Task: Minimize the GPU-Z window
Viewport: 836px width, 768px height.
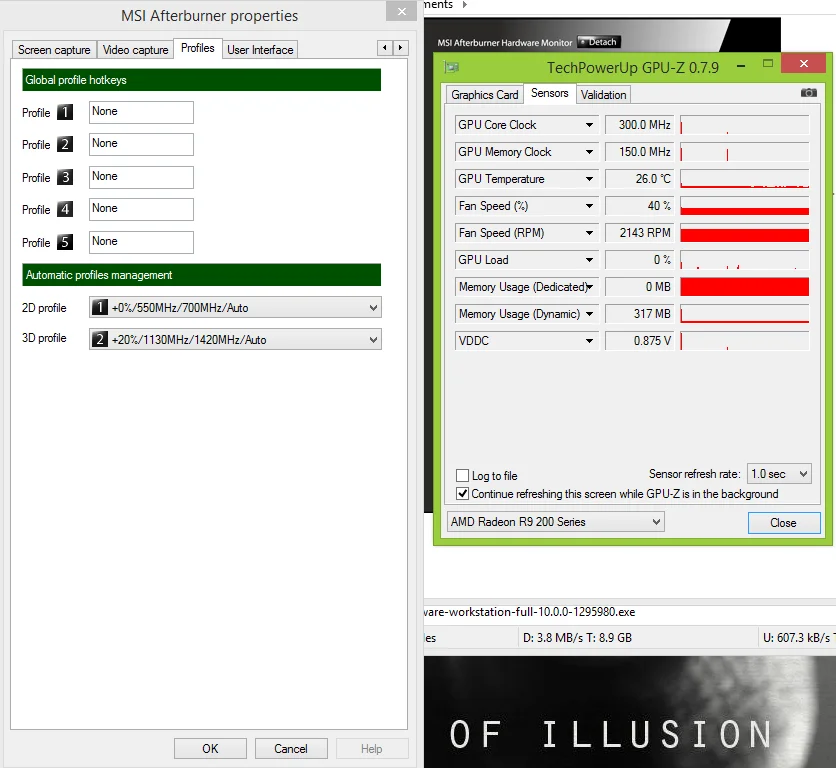Action: 741,66
